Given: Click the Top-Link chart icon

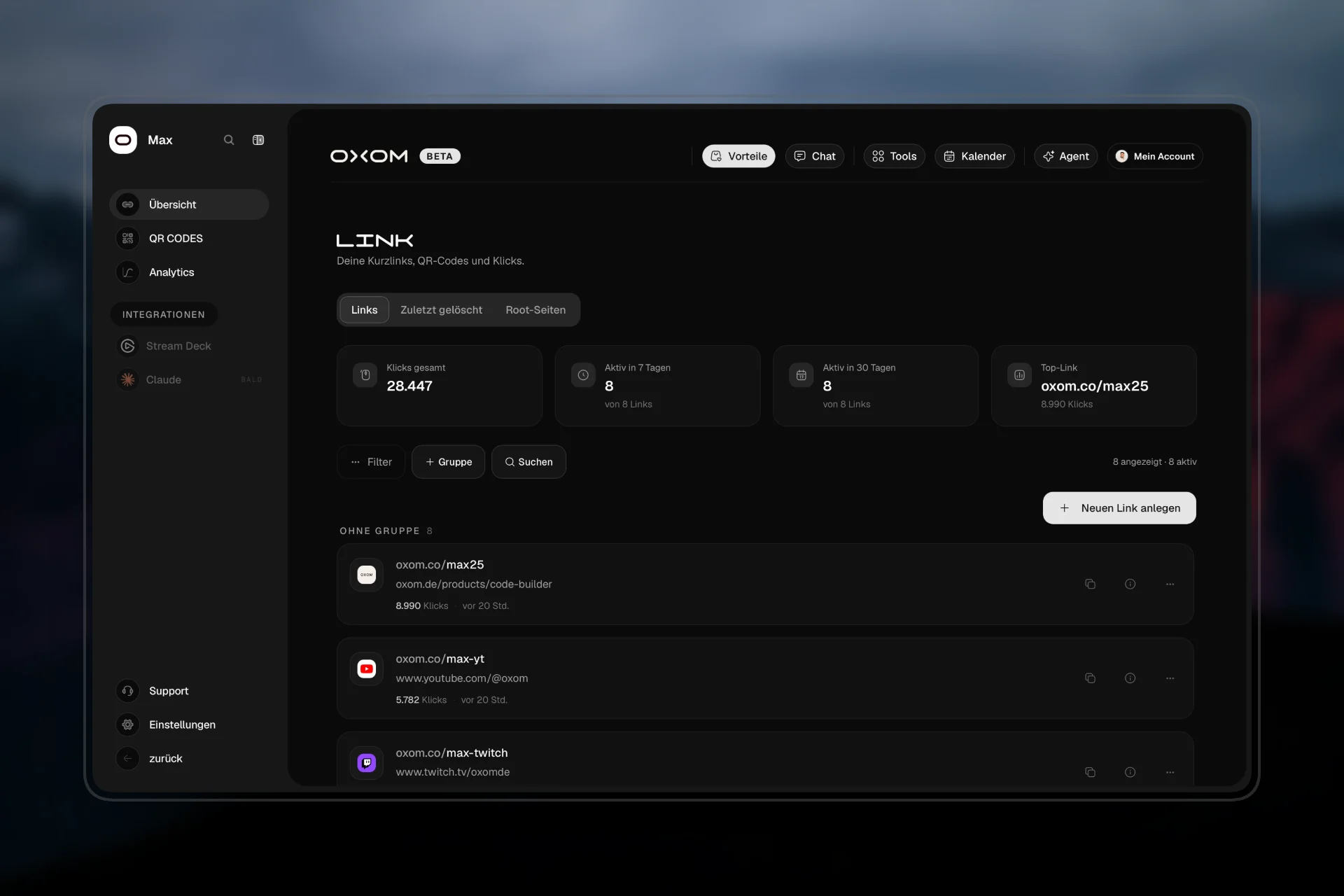Looking at the screenshot, I should (1019, 375).
